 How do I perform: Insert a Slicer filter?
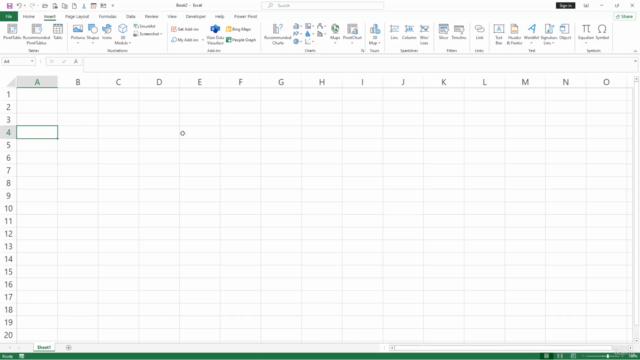pos(444,32)
